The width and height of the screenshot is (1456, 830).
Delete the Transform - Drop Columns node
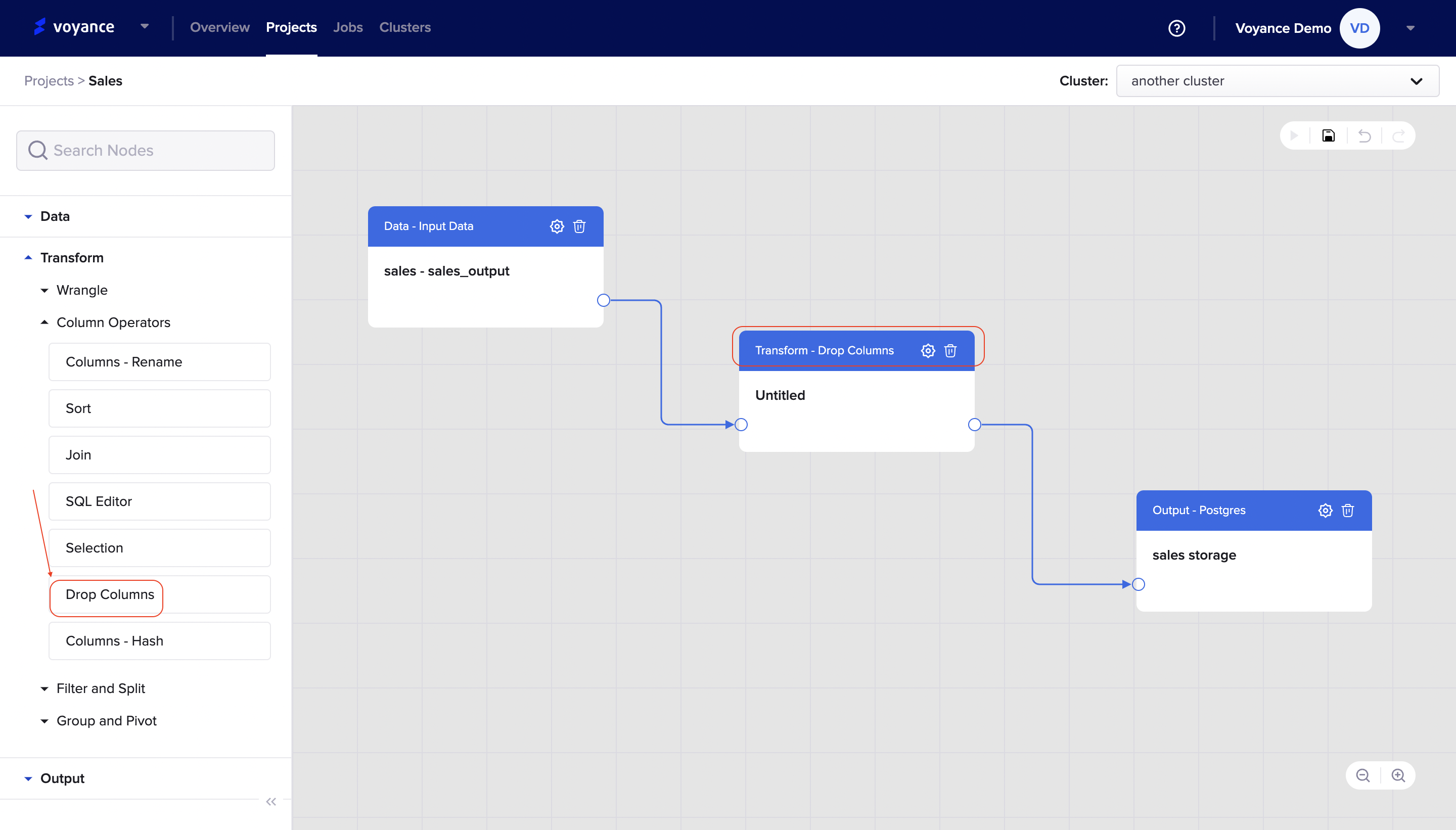point(950,351)
